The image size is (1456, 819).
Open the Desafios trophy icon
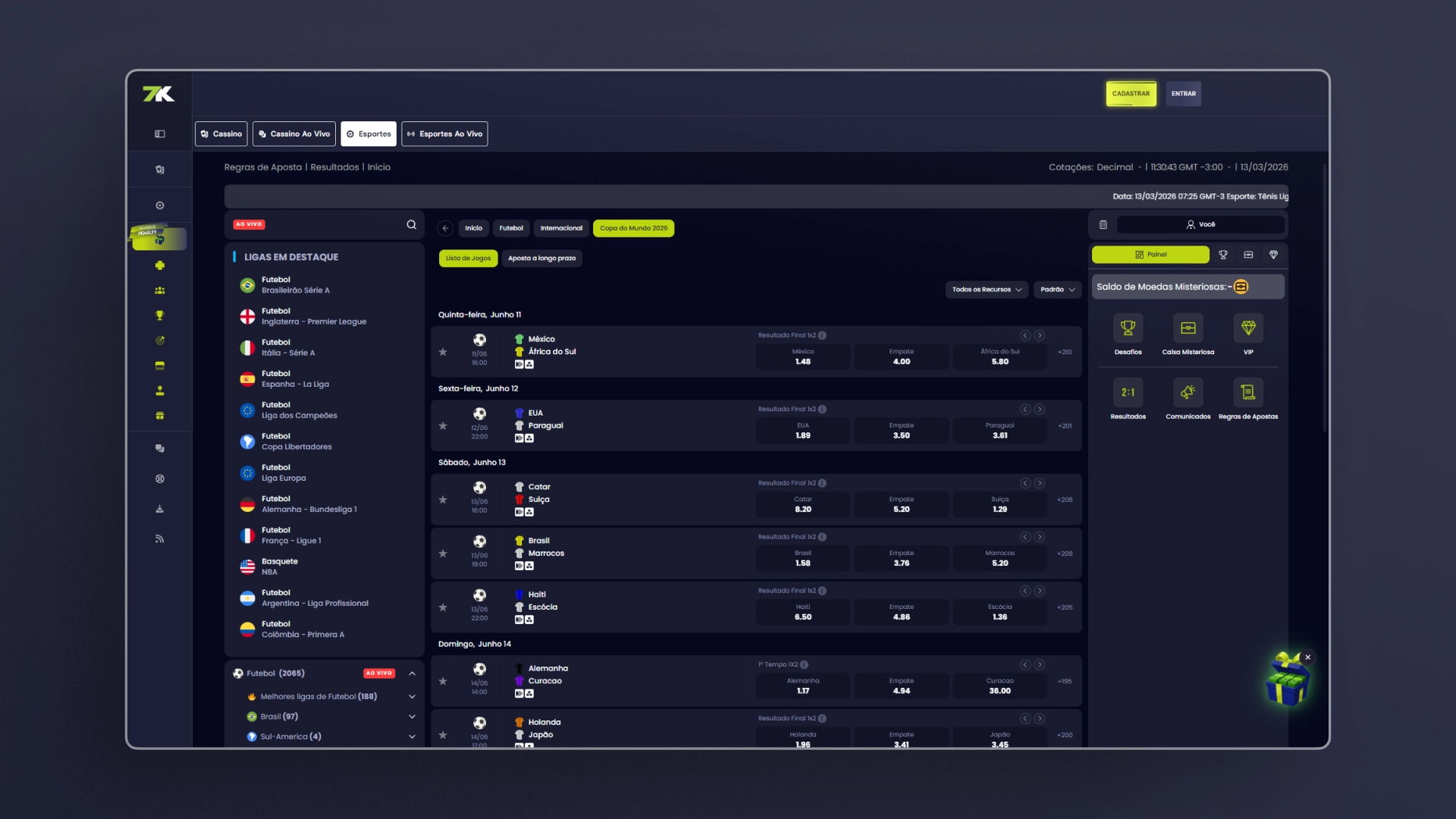tap(1128, 328)
